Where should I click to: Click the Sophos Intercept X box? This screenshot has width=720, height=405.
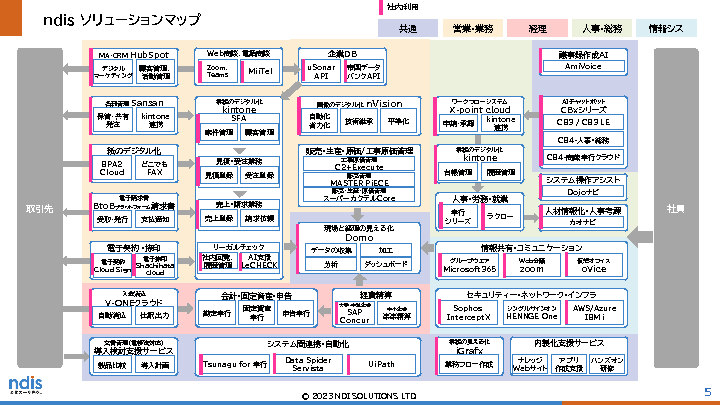pos(468,312)
